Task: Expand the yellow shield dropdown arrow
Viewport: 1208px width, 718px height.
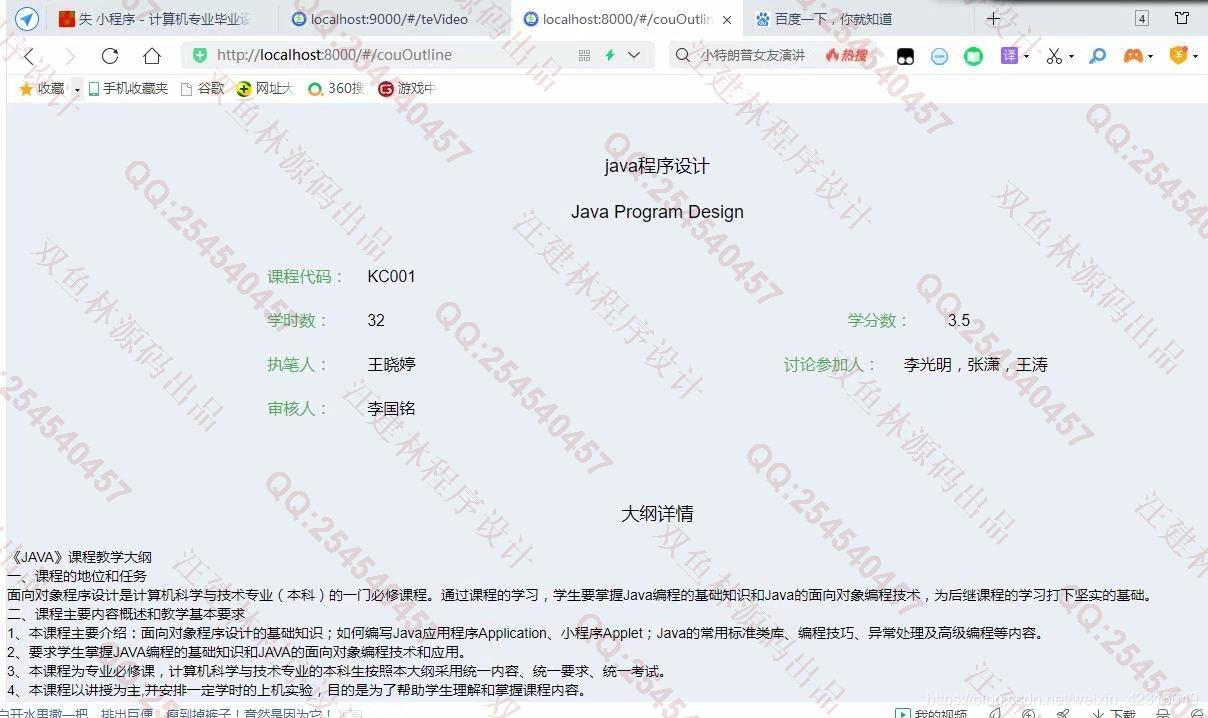Action: click(1195, 56)
